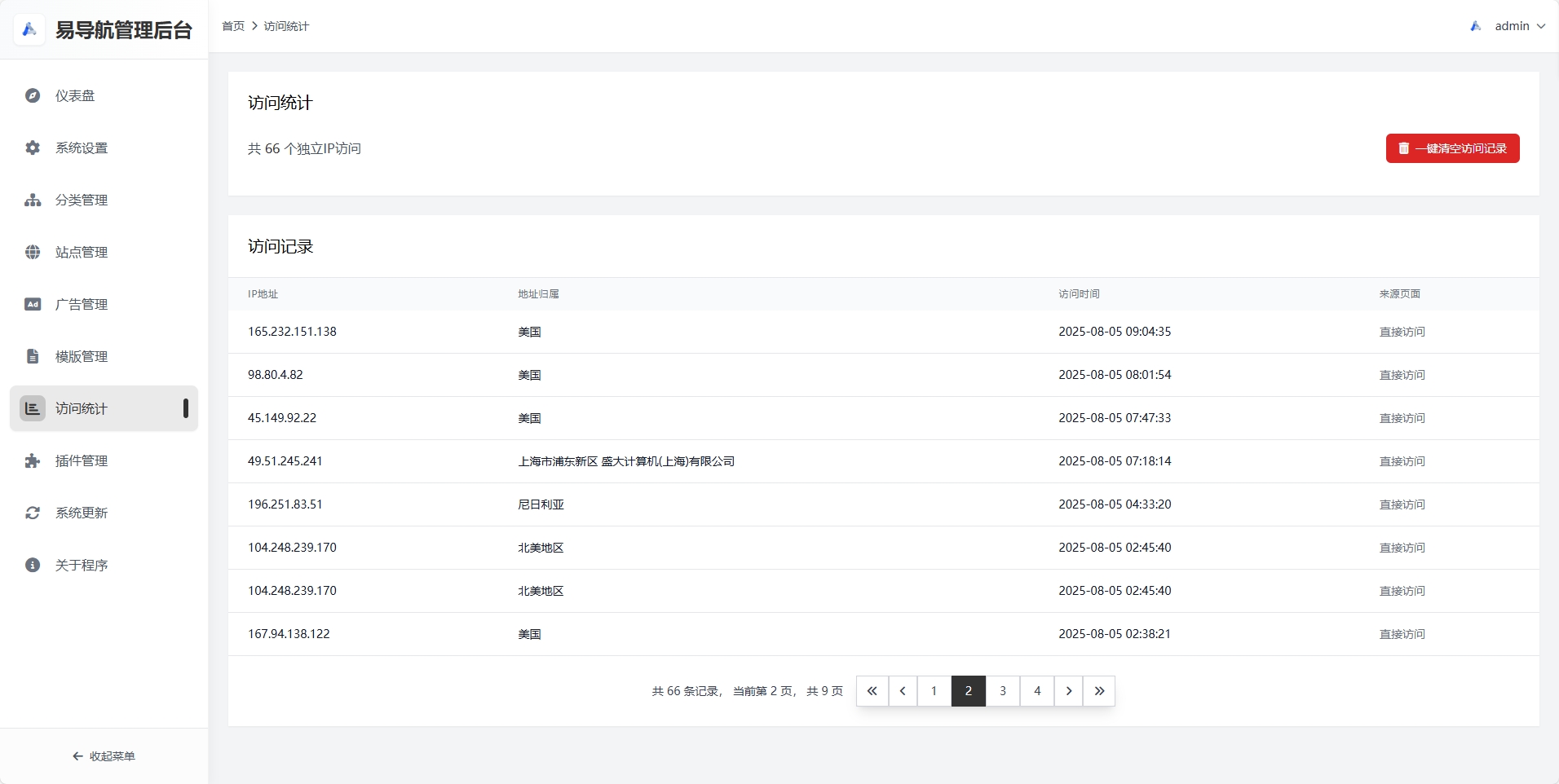This screenshot has width=1559, height=784.
Task: Select the site management globe icon
Action: coord(33,252)
